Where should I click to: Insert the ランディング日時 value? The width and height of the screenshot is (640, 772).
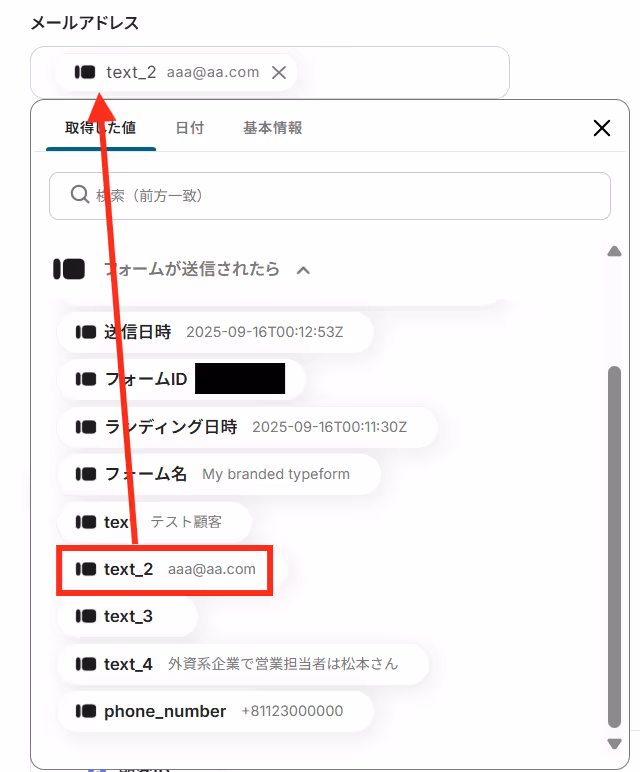[x=247, y=427]
